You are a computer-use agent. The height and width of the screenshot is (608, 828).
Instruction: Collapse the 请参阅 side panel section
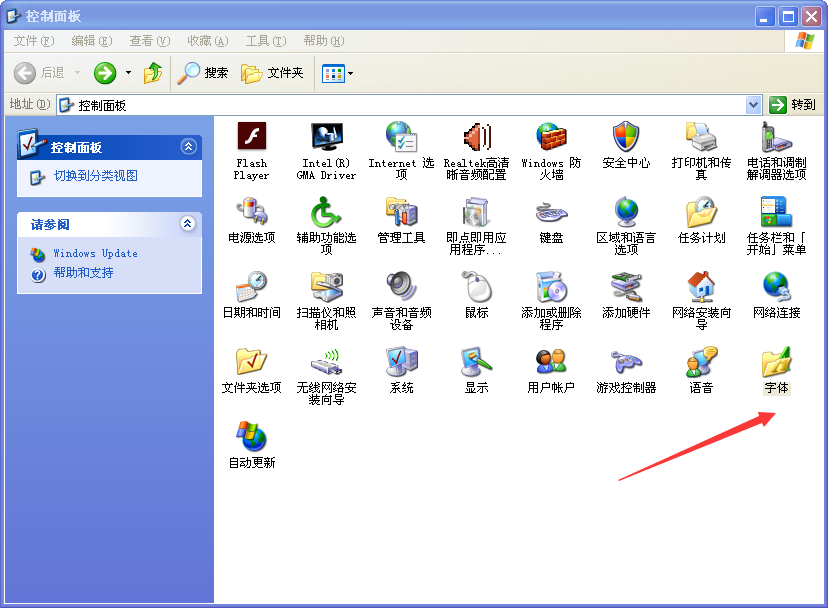(x=187, y=223)
